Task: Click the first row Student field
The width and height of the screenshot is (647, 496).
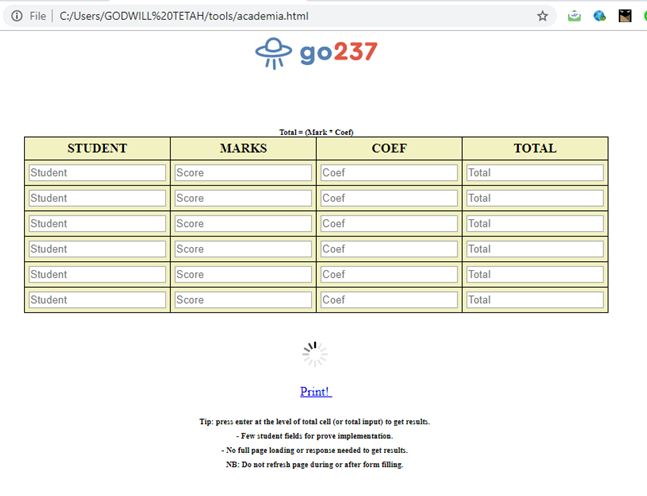Action: (x=97, y=172)
